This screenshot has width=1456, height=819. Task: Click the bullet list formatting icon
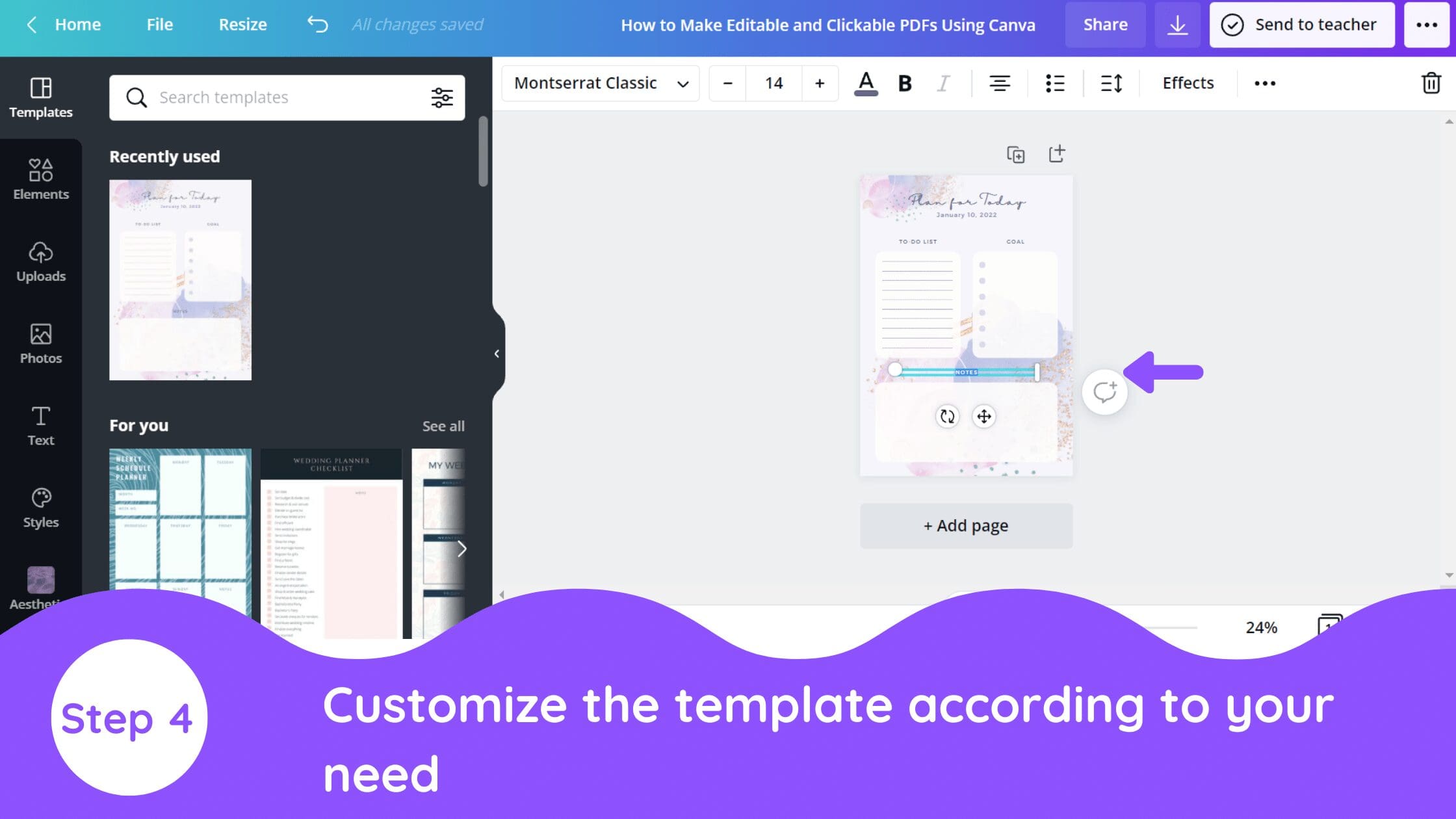tap(1054, 83)
